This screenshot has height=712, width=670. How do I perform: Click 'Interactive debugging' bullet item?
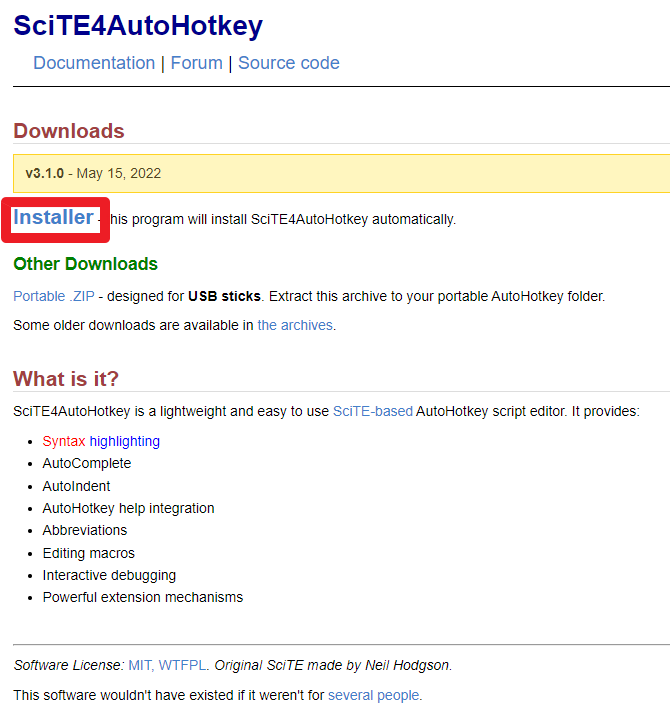pyautogui.click(x=109, y=575)
